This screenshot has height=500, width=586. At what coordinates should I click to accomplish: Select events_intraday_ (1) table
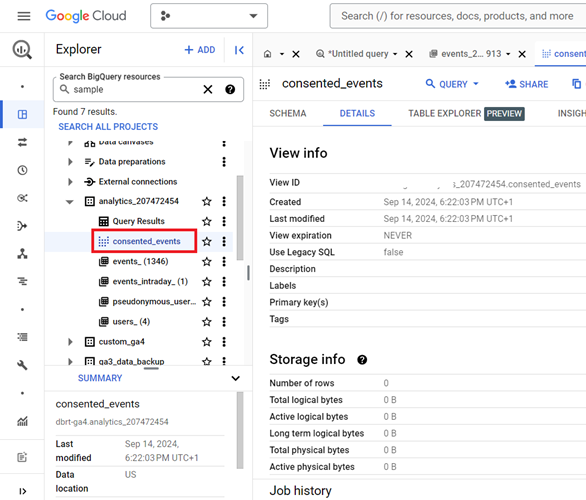click(150, 281)
